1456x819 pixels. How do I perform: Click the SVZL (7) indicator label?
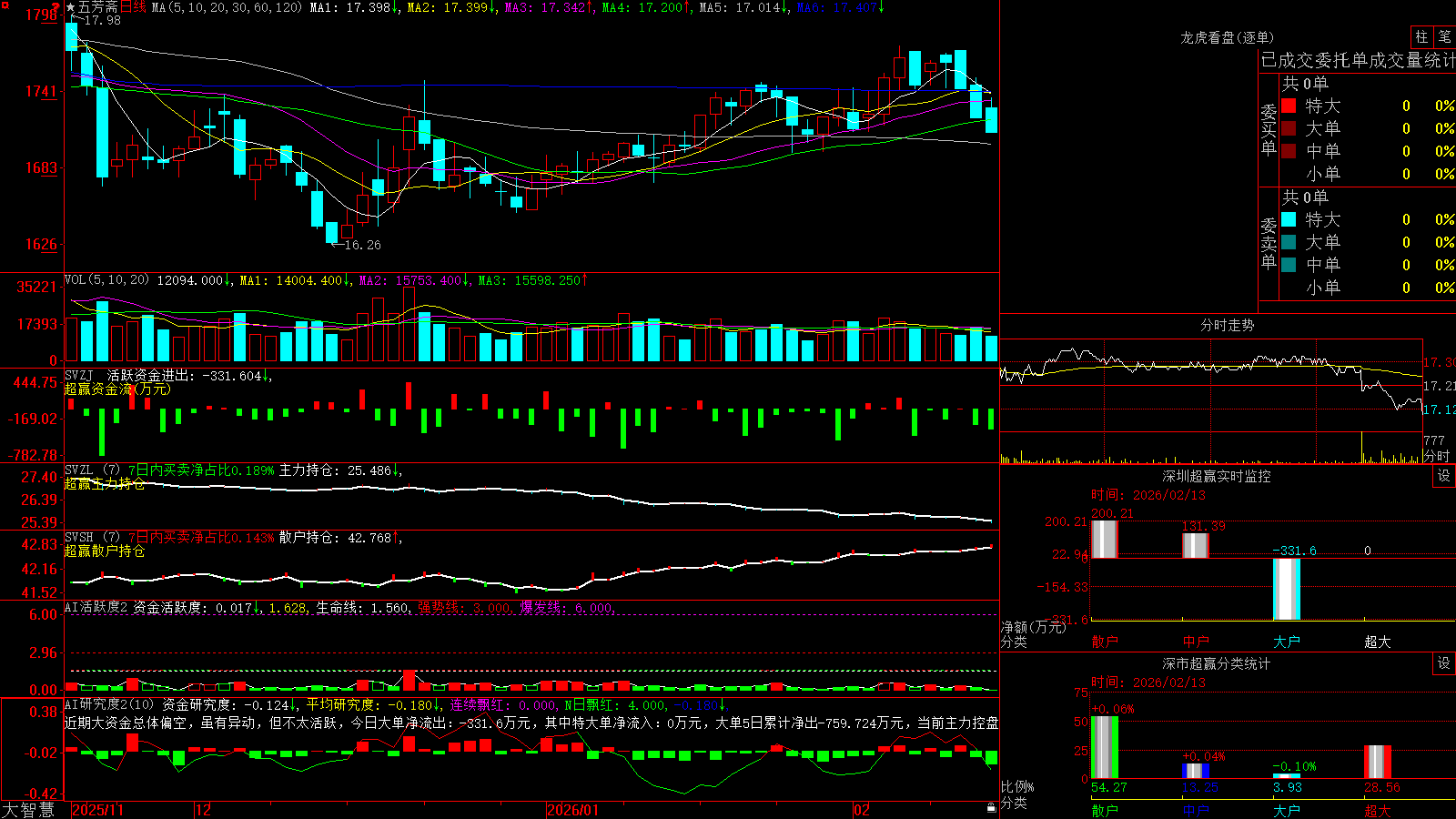(x=92, y=470)
